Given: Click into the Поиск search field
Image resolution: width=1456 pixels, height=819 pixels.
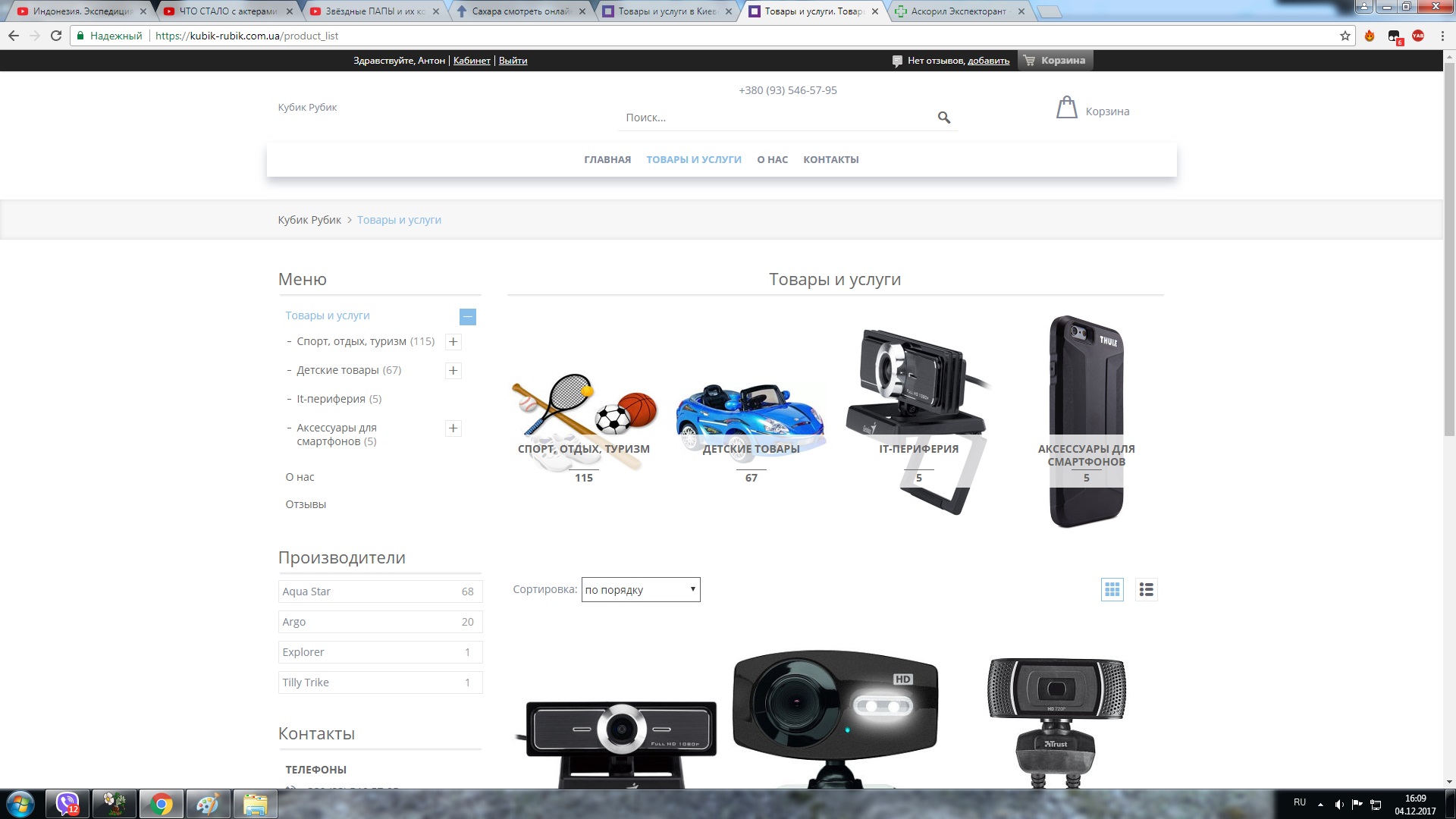Looking at the screenshot, I should [x=777, y=118].
